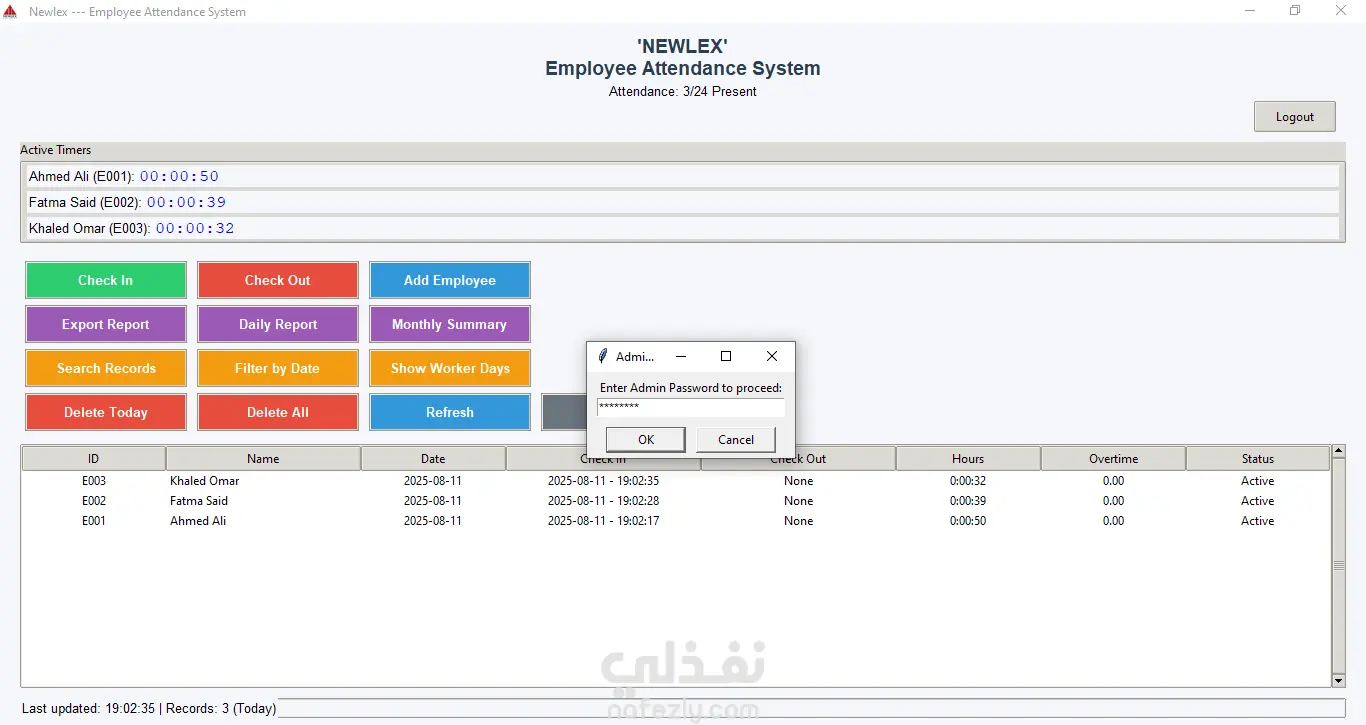Click Export Report button
This screenshot has width=1366, height=725.
pos(105,324)
